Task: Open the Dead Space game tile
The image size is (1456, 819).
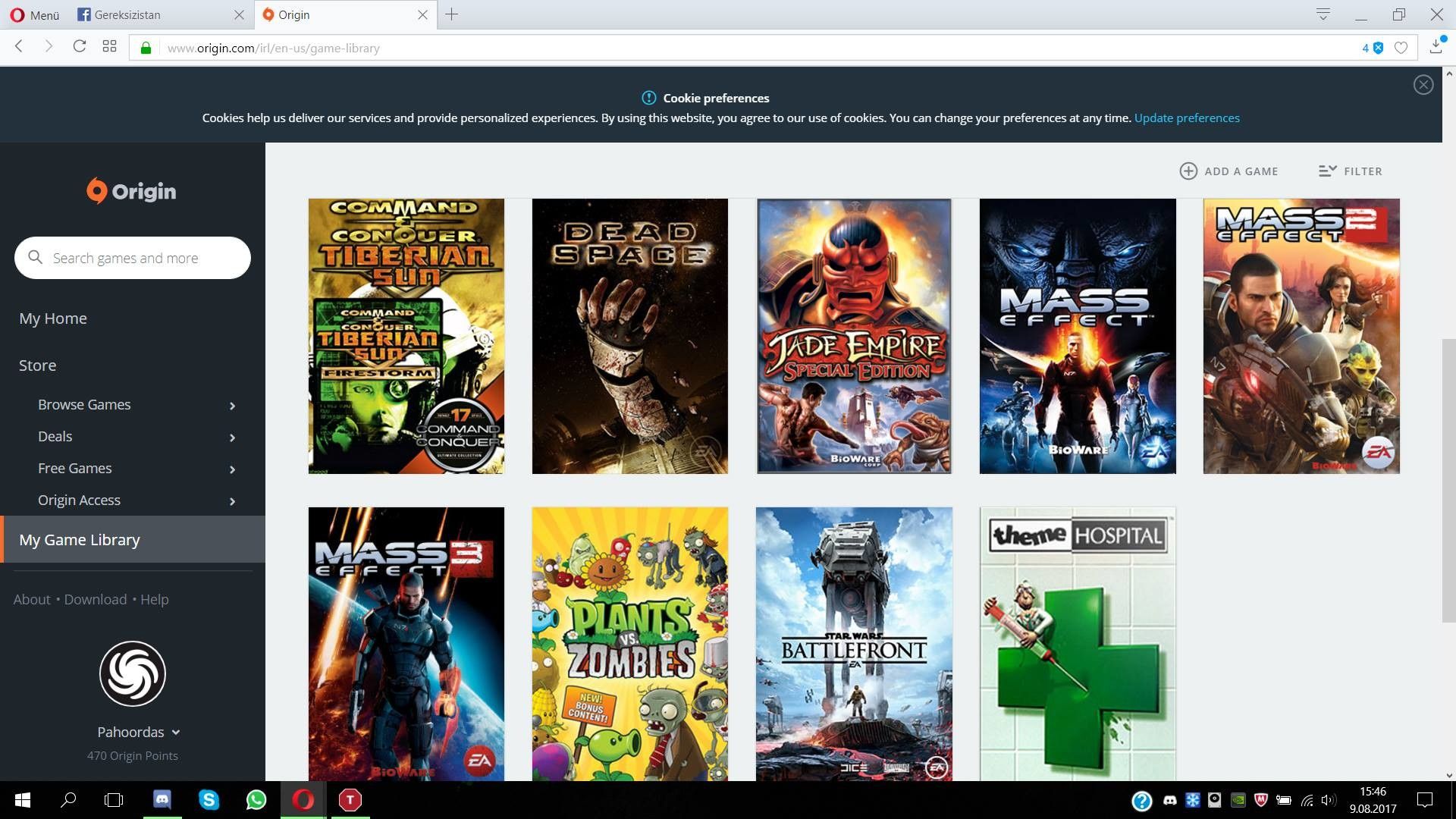Action: click(629, 337)
